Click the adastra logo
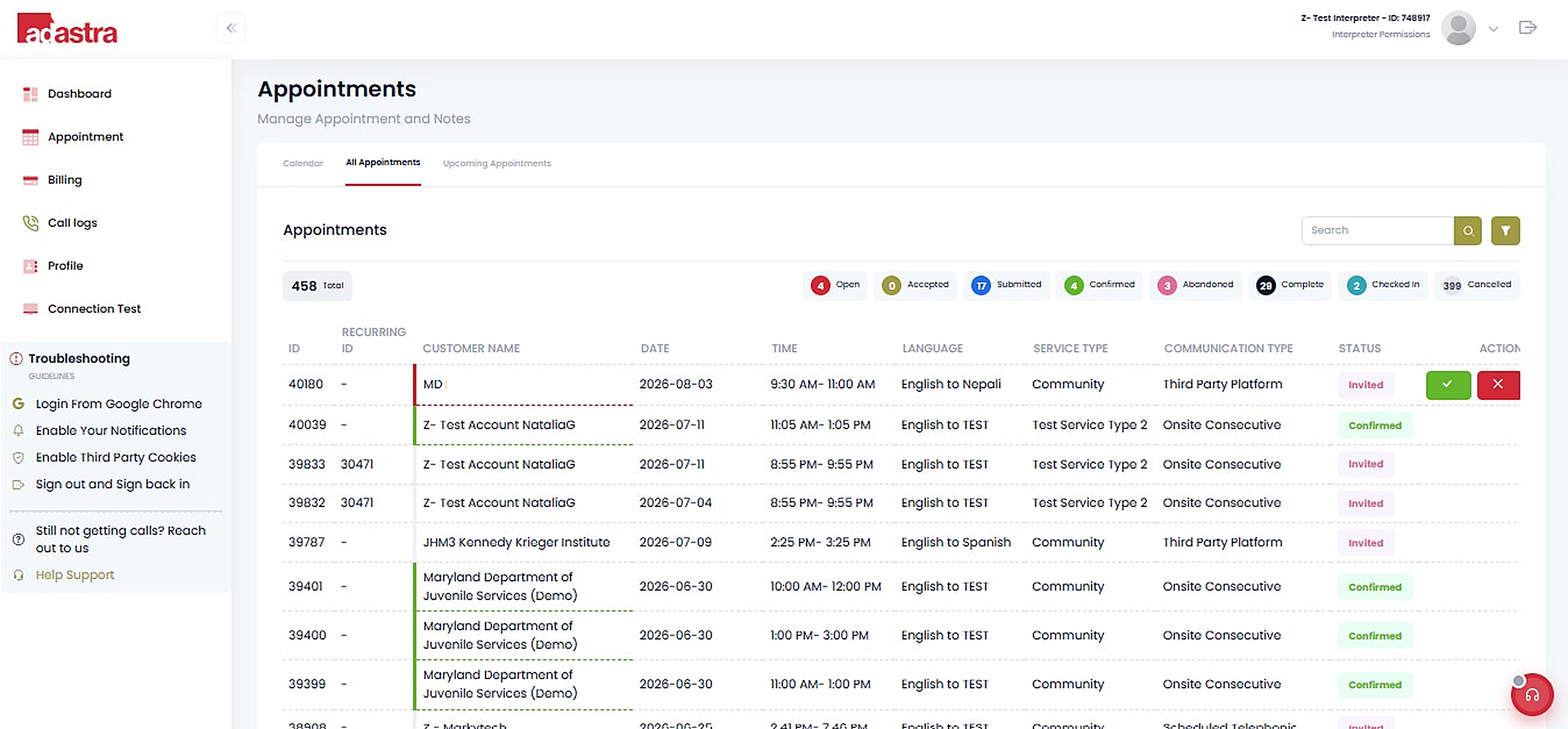This screenshot has height=729, width=1568. (67, 28)
